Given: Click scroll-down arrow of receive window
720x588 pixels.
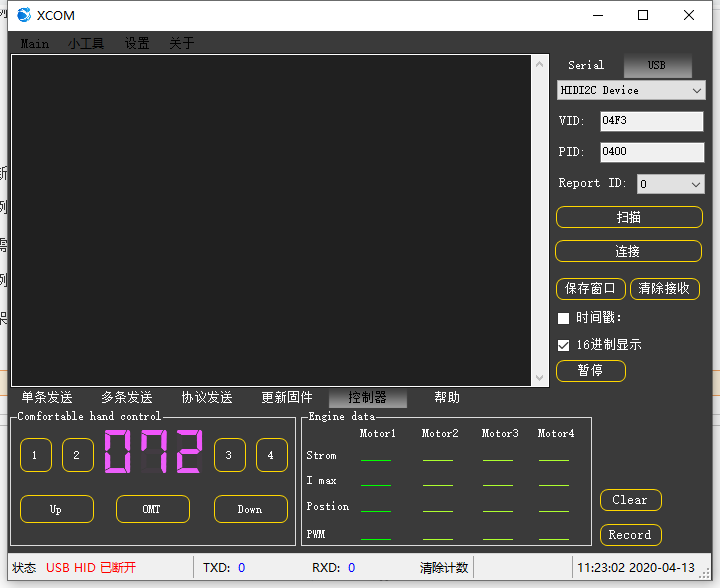Looking at the screenshot, I should (540, 378).
